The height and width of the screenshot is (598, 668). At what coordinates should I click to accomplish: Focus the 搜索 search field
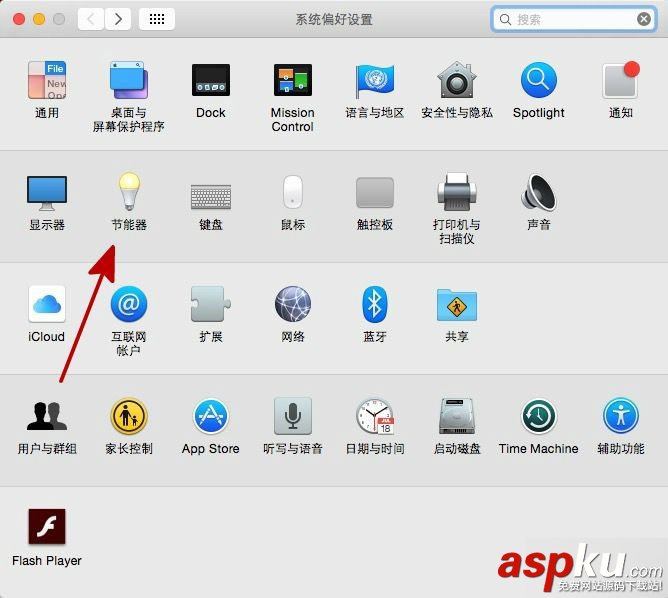[574, 19]
